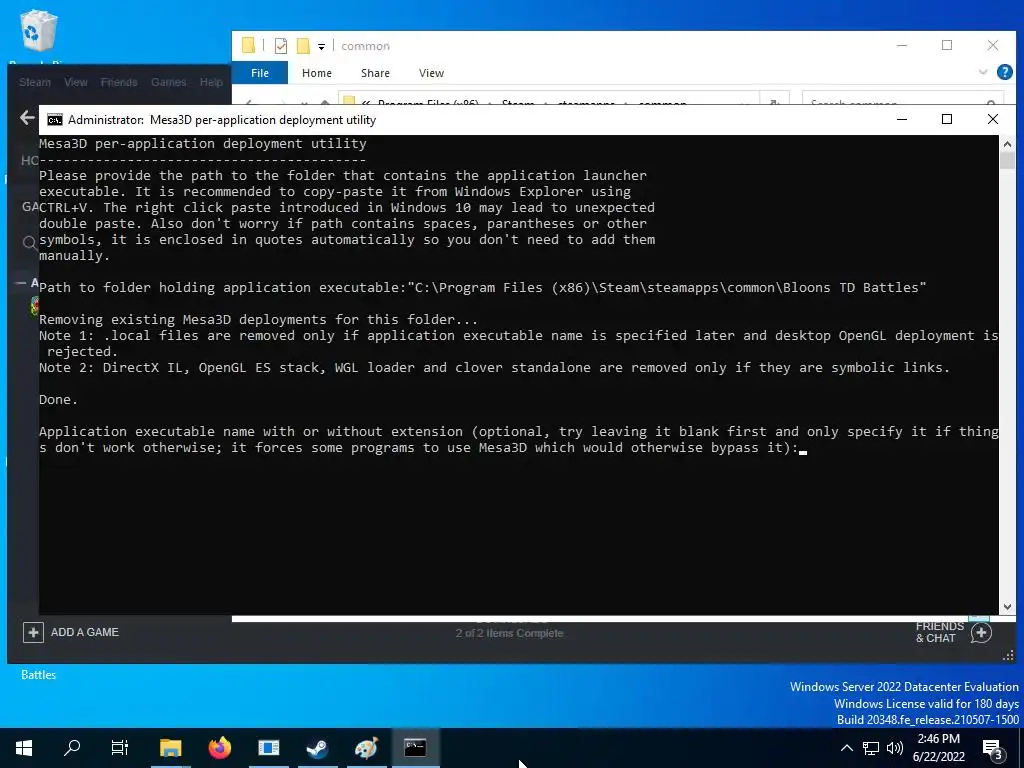Open Help menu in Steam window
The image size is (1024, 768).
pyautogui.click(x=211, y=82)
